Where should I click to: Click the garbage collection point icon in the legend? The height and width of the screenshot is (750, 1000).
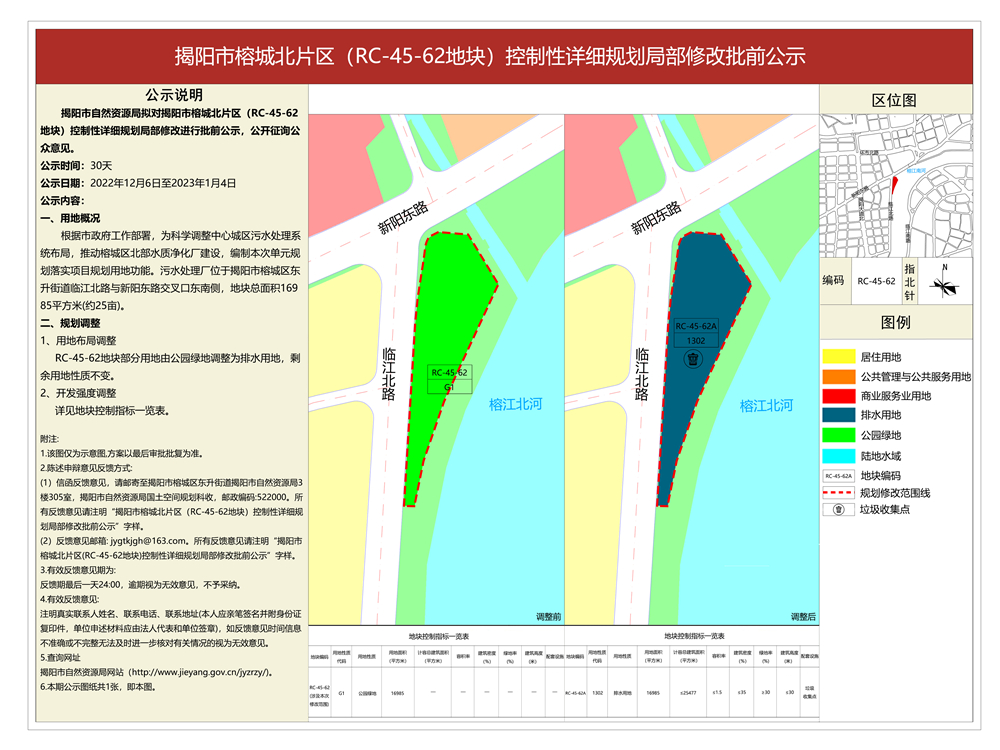(839, 510)
